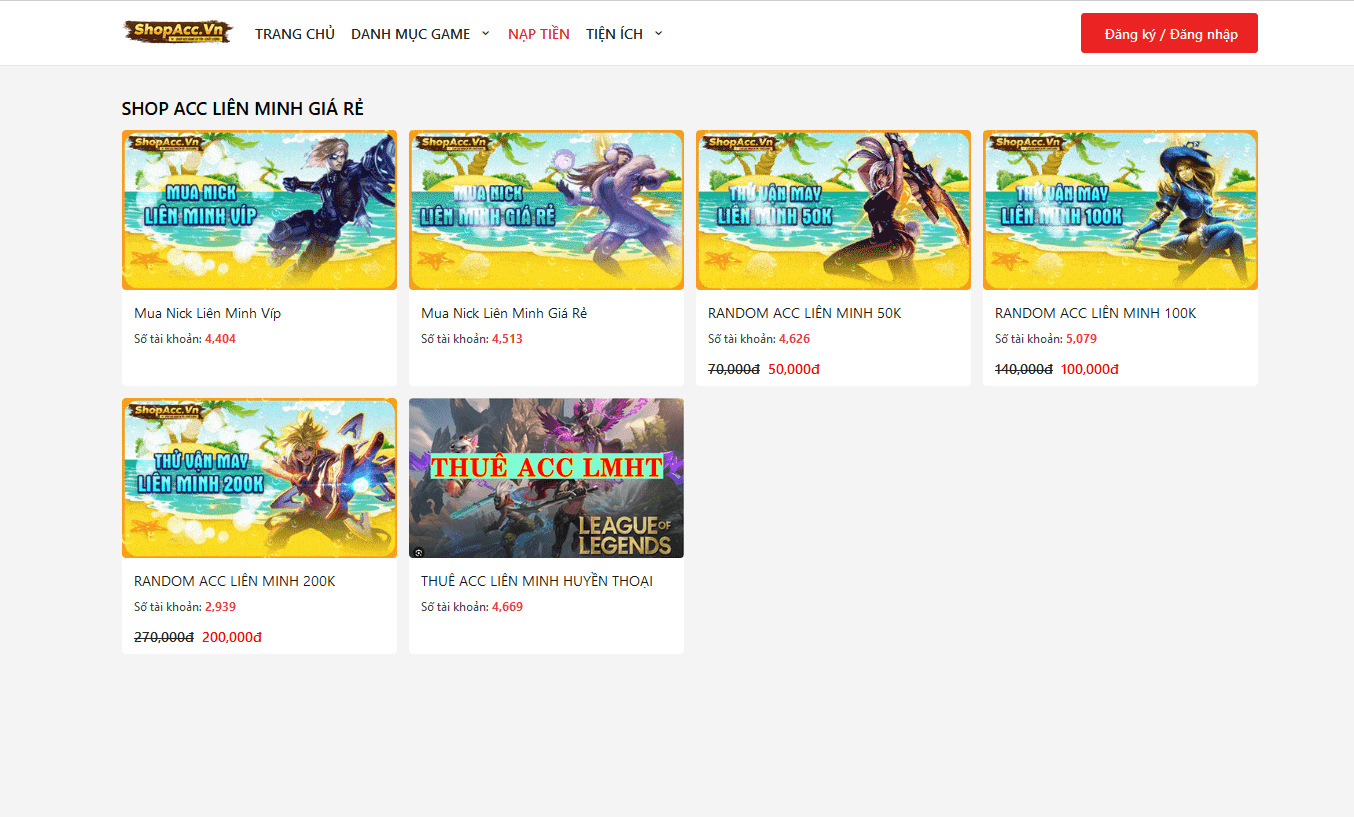Click the account count 4,513
The width and height of the screenshot is (1354, 817).
507,339
